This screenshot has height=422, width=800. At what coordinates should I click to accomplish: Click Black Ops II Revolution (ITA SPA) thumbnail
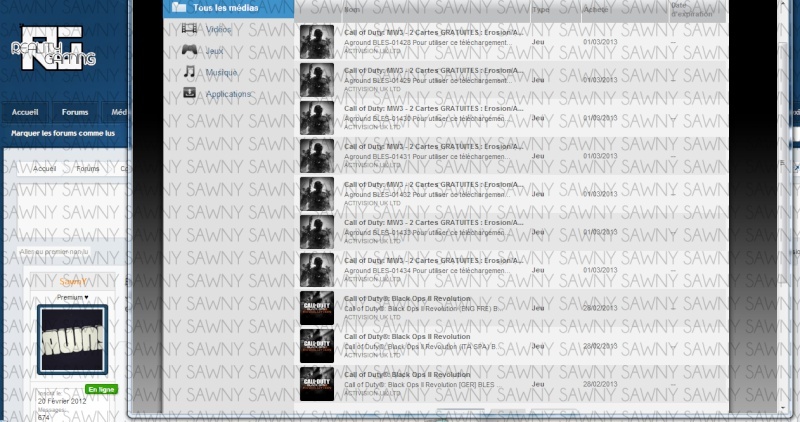point(317,346)
